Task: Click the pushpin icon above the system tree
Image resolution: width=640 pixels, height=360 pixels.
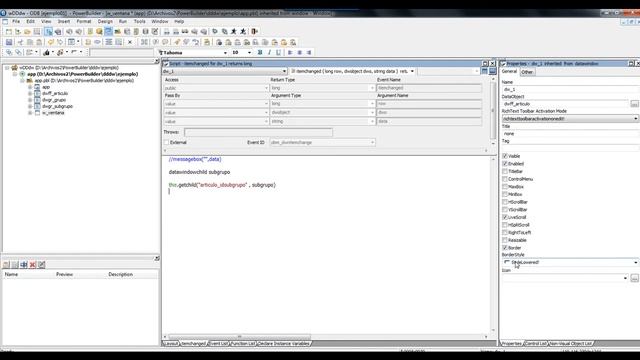Action: 157,61
